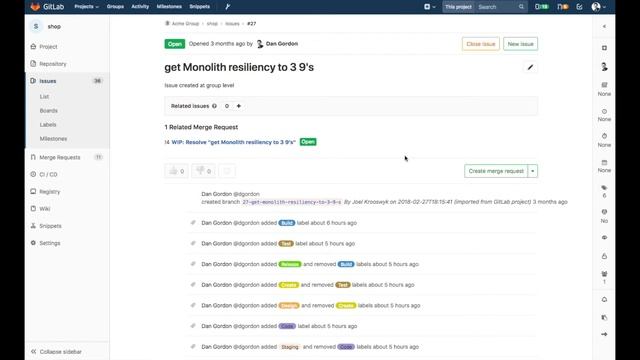Click the search magnifier icon
640x360 pixels.
[x=521, y=7]
